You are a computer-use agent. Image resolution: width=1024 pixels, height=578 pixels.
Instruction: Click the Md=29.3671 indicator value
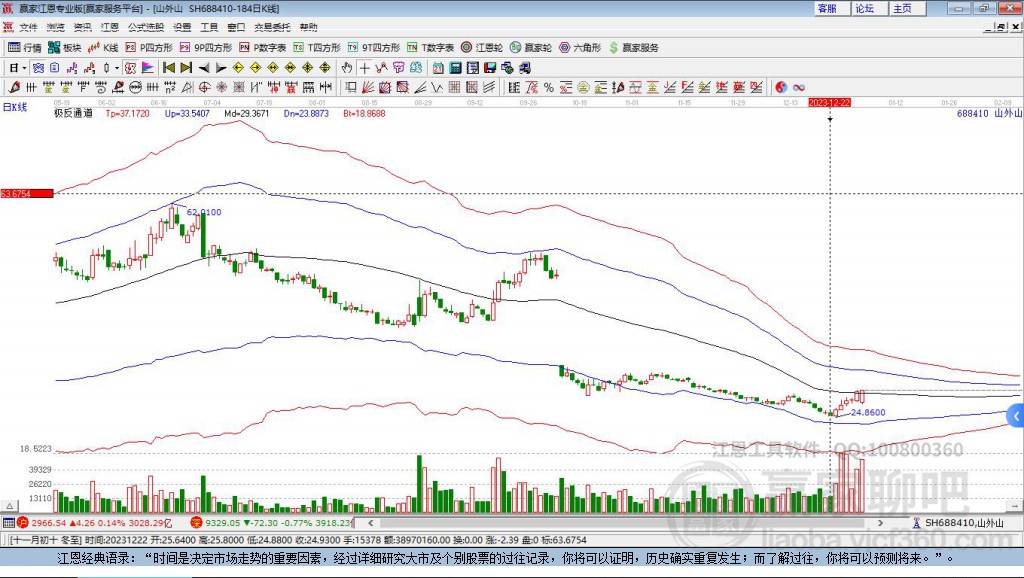coord(247,113)
